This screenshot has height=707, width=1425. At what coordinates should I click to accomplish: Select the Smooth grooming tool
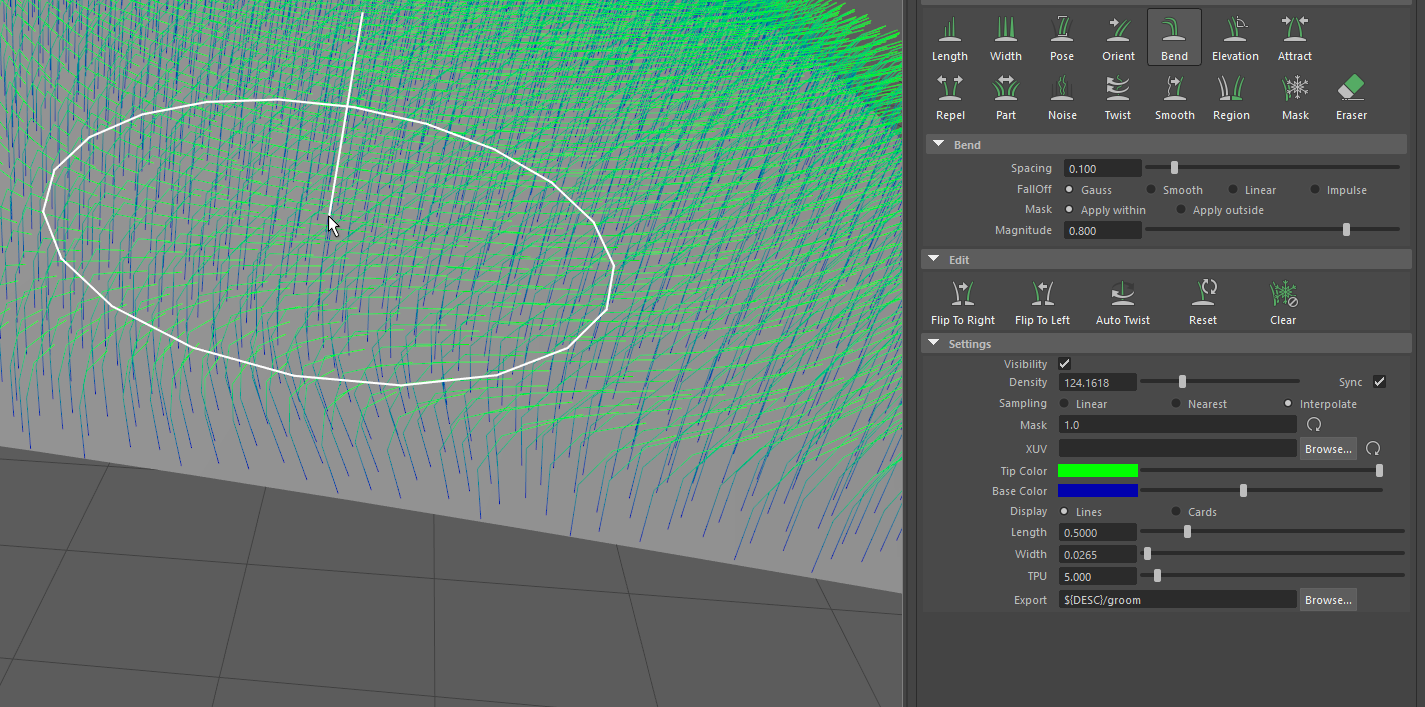pyautogui.click(x=1174, y=95)
